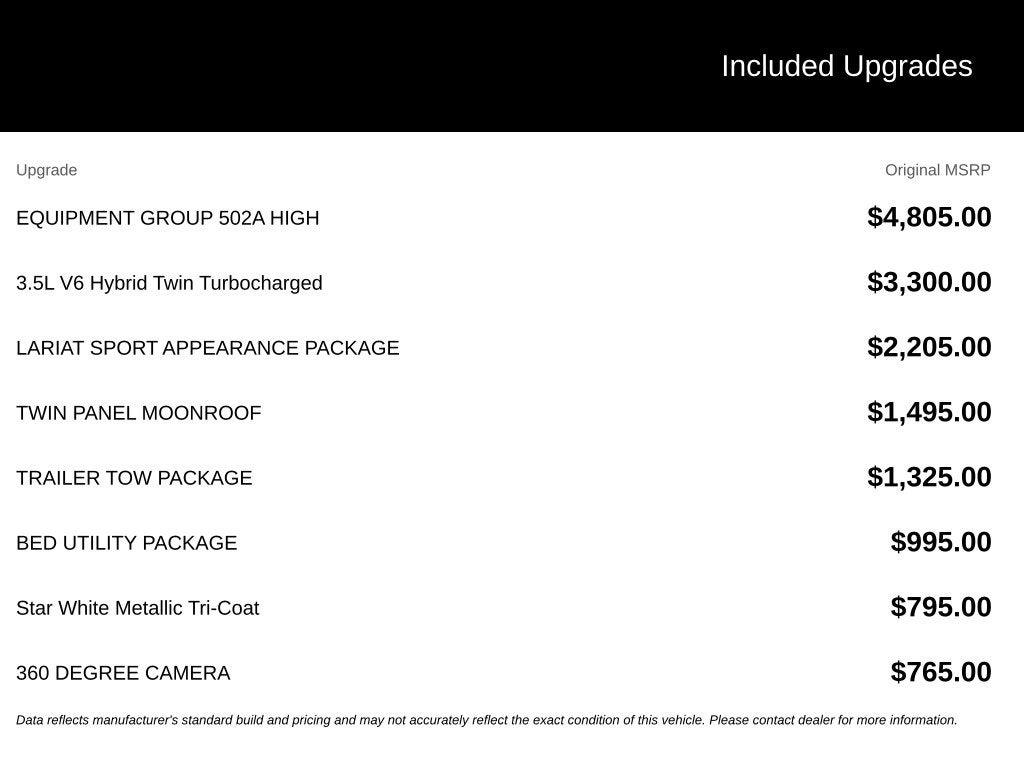Select 360 DEGREE CAMERA upgrade entry
This screenshot has width=1024, height=768.
tap(123, 673)
